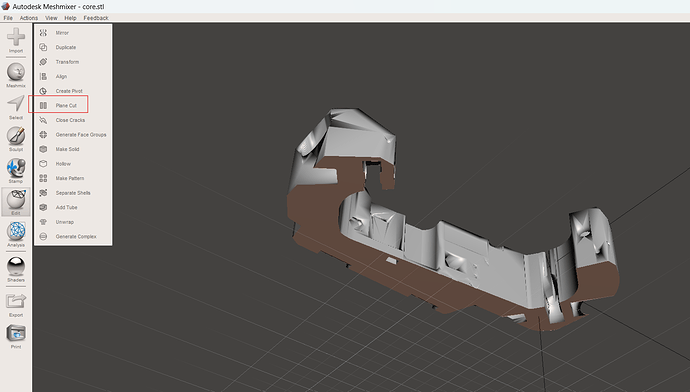690x392 pixels.
Task: Select the Hollow option
Action: pyautogui.click(x=63, y=164)
